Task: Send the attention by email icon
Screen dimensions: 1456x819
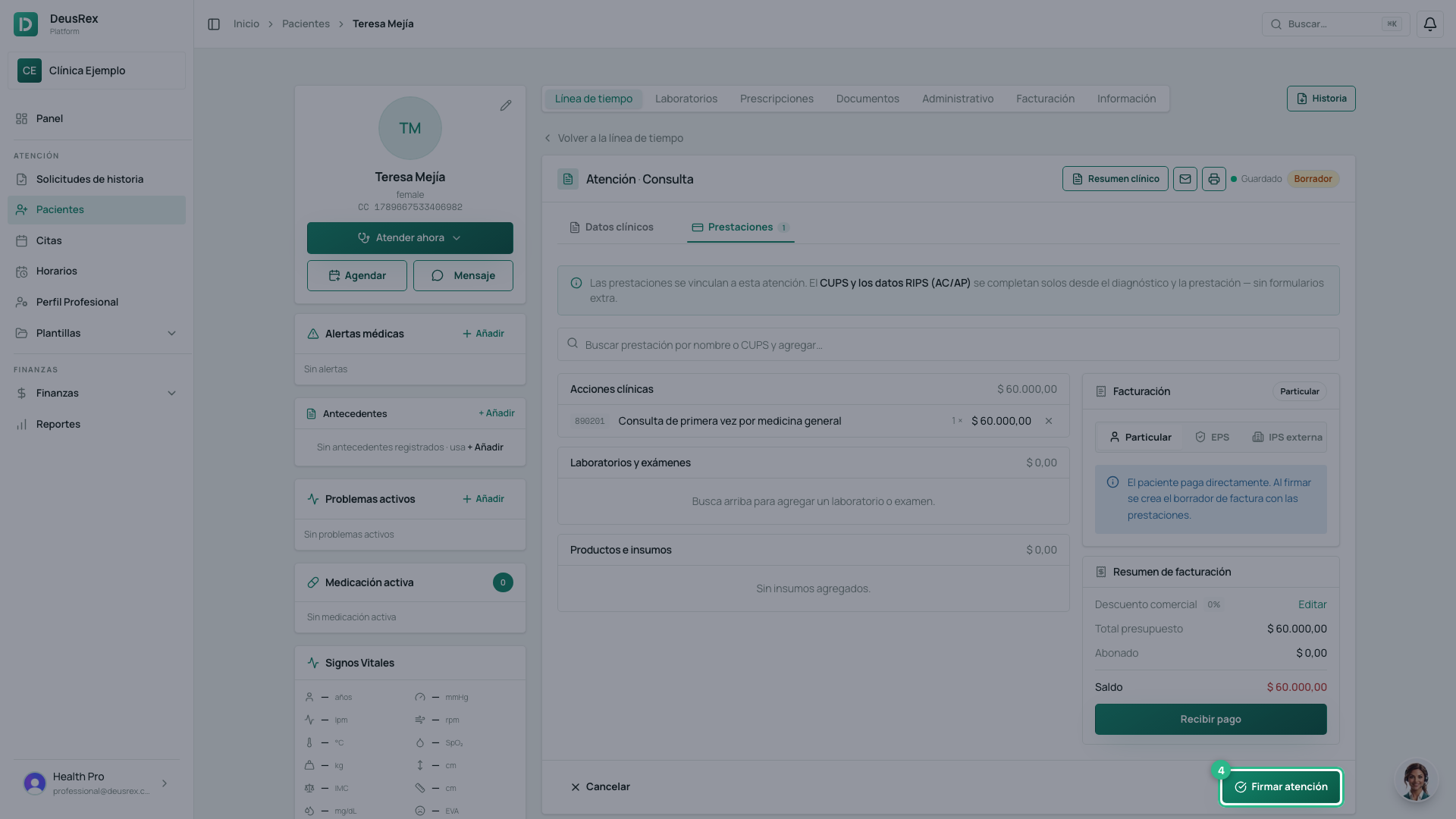Action: 1185,179
